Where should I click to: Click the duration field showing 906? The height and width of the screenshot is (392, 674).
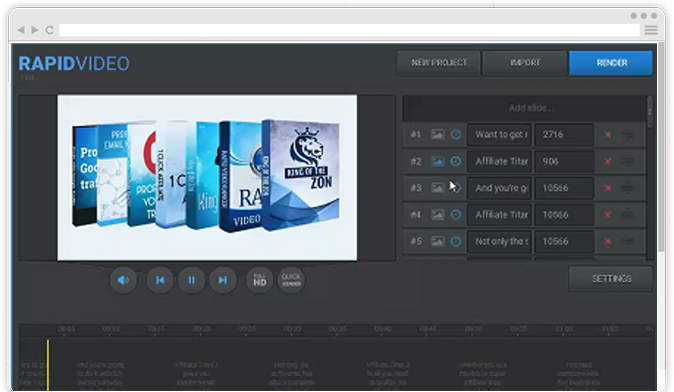pos(564,161)
